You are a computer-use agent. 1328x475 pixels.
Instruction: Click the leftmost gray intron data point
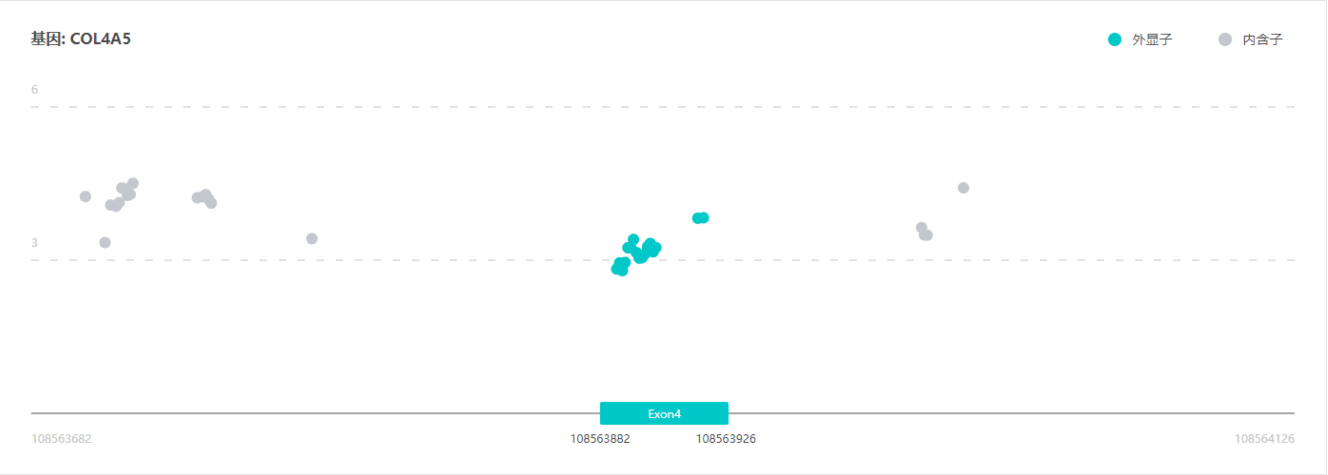pyautogui.click(x=85, y=196)
